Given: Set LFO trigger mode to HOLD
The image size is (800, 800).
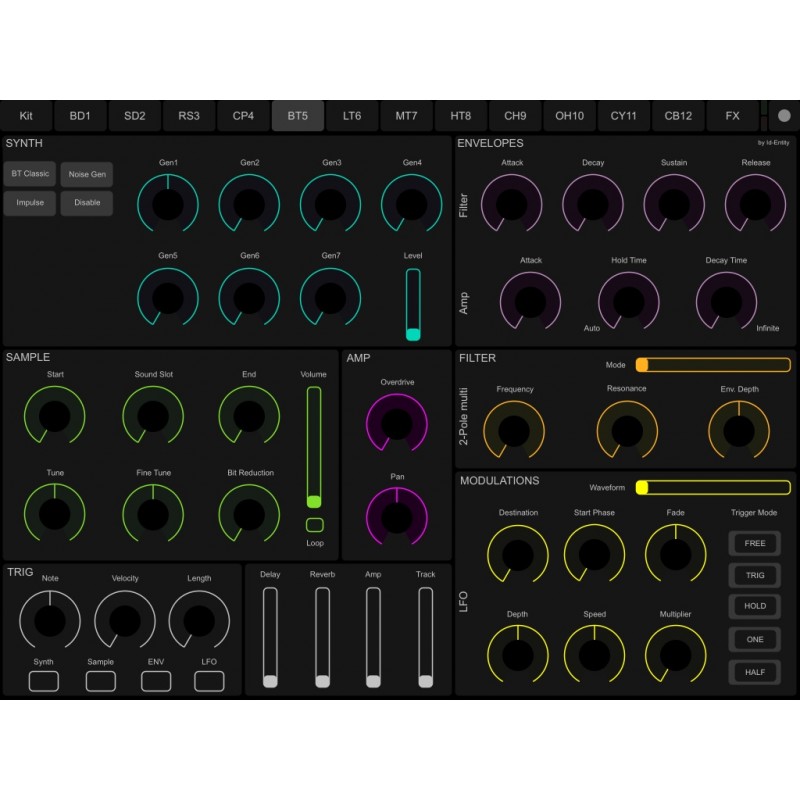Looking at the screenshot, I should (x=755, y=605).
